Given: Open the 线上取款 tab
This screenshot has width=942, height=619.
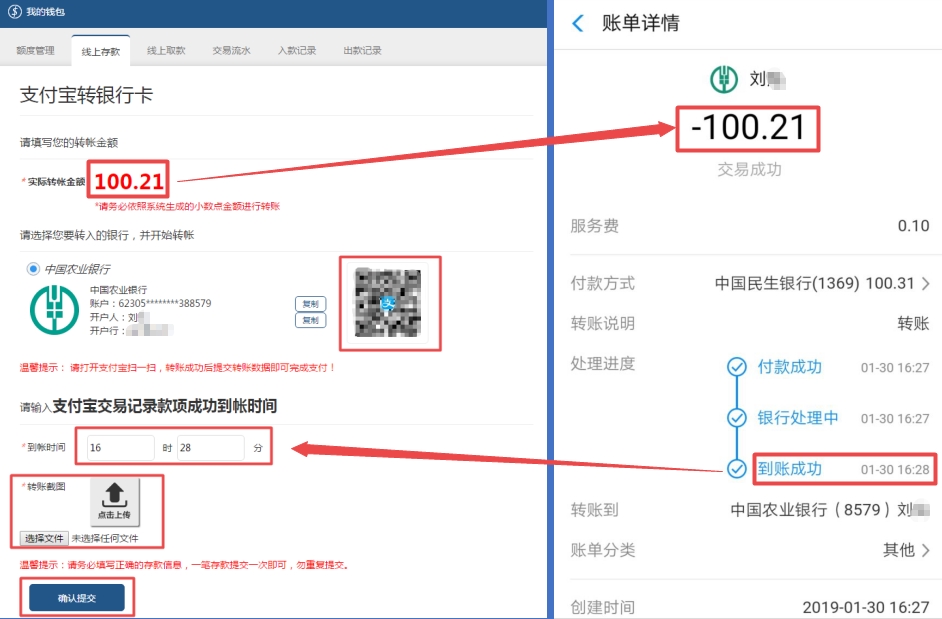Looking at the screenshot, I should (166, 51).
